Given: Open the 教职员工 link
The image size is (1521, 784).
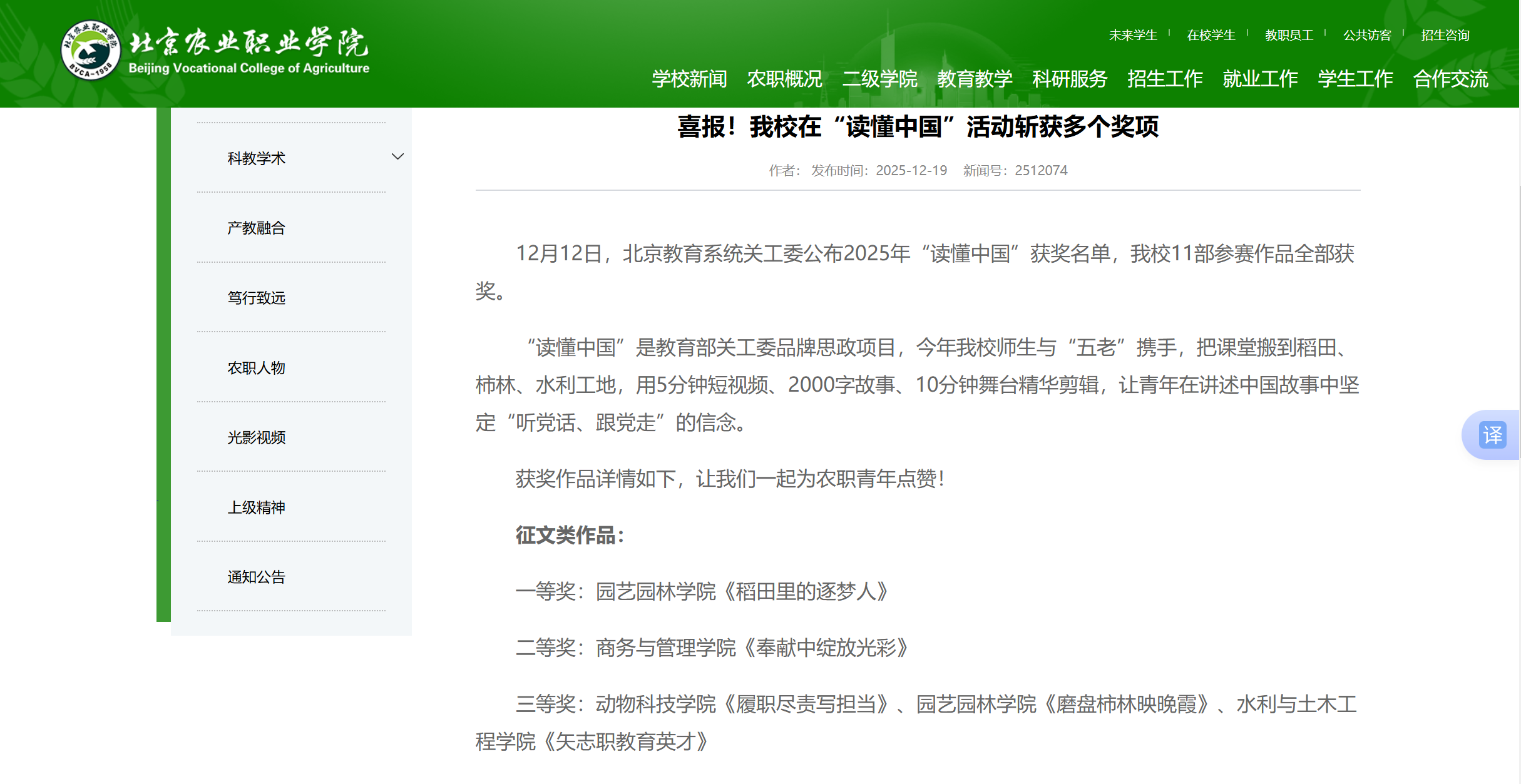Looking at the screenshot, I should click(x=1289, y=35).
